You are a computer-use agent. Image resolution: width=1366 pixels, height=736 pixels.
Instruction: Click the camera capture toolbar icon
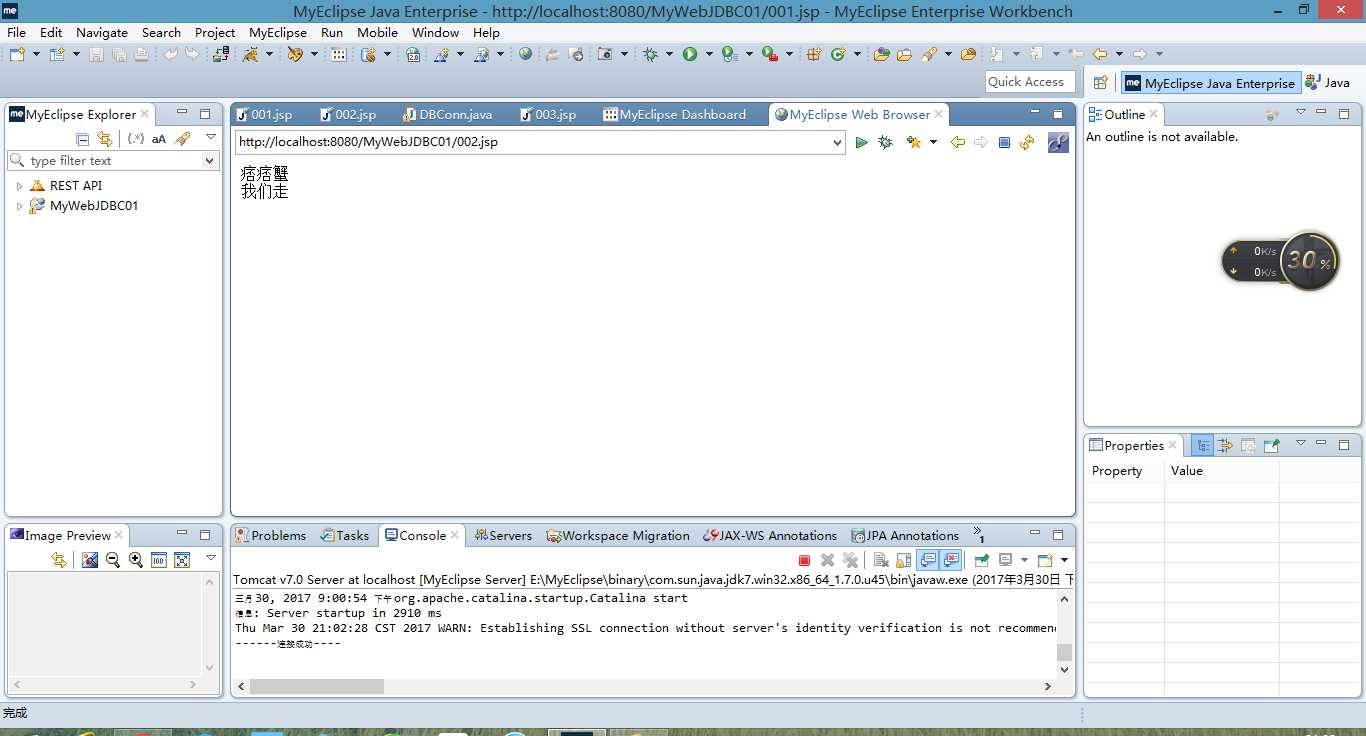point(605,54)
